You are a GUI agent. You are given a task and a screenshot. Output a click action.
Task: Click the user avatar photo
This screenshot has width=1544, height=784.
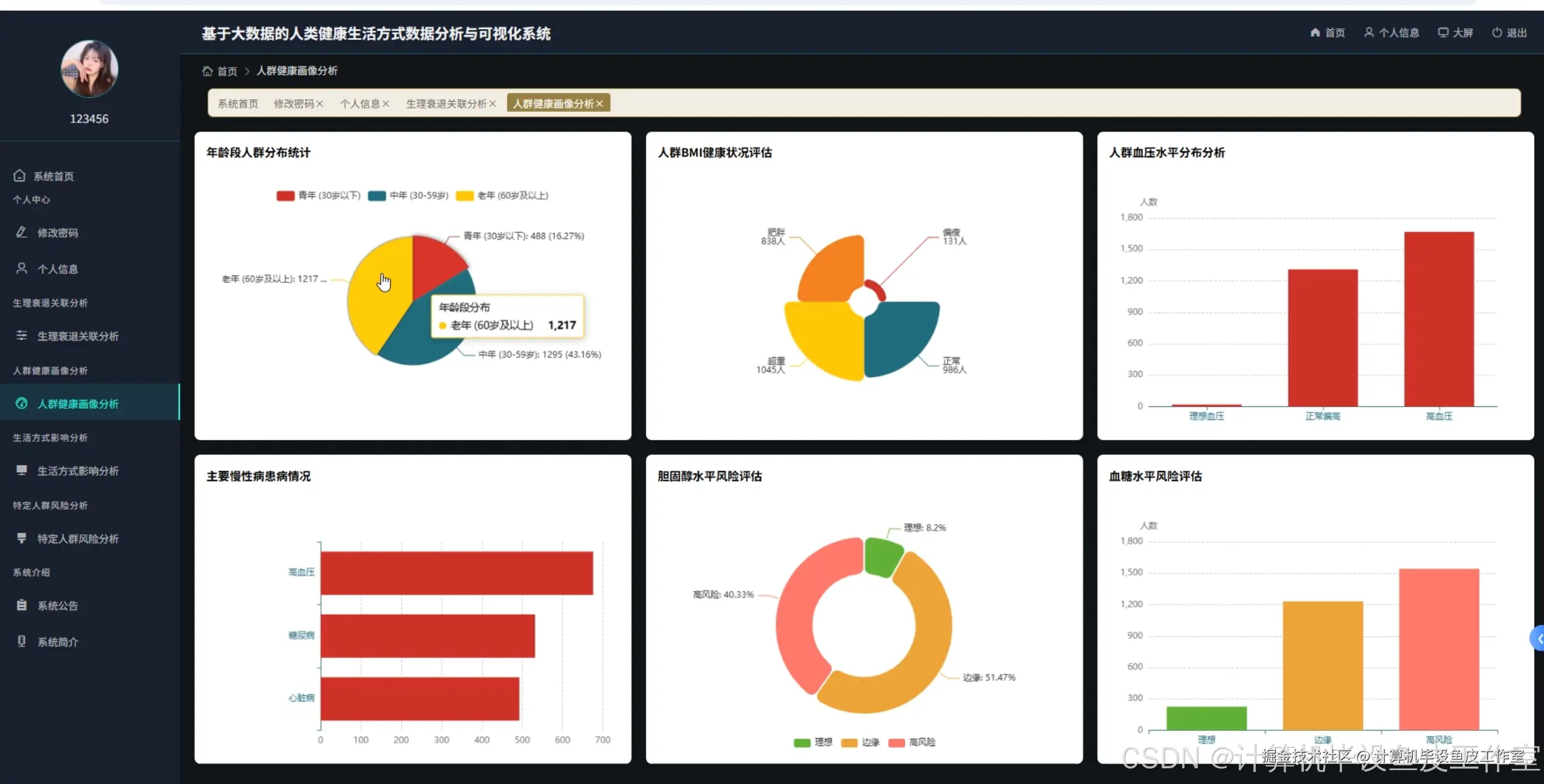(89, 69)
